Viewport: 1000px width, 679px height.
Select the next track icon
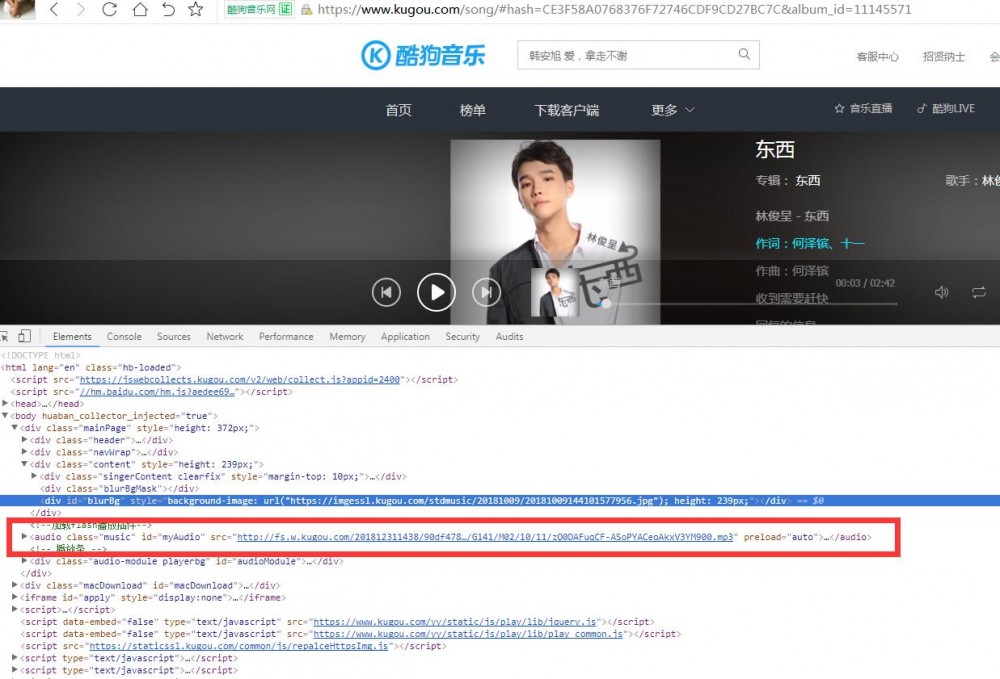tap(487, 291)
